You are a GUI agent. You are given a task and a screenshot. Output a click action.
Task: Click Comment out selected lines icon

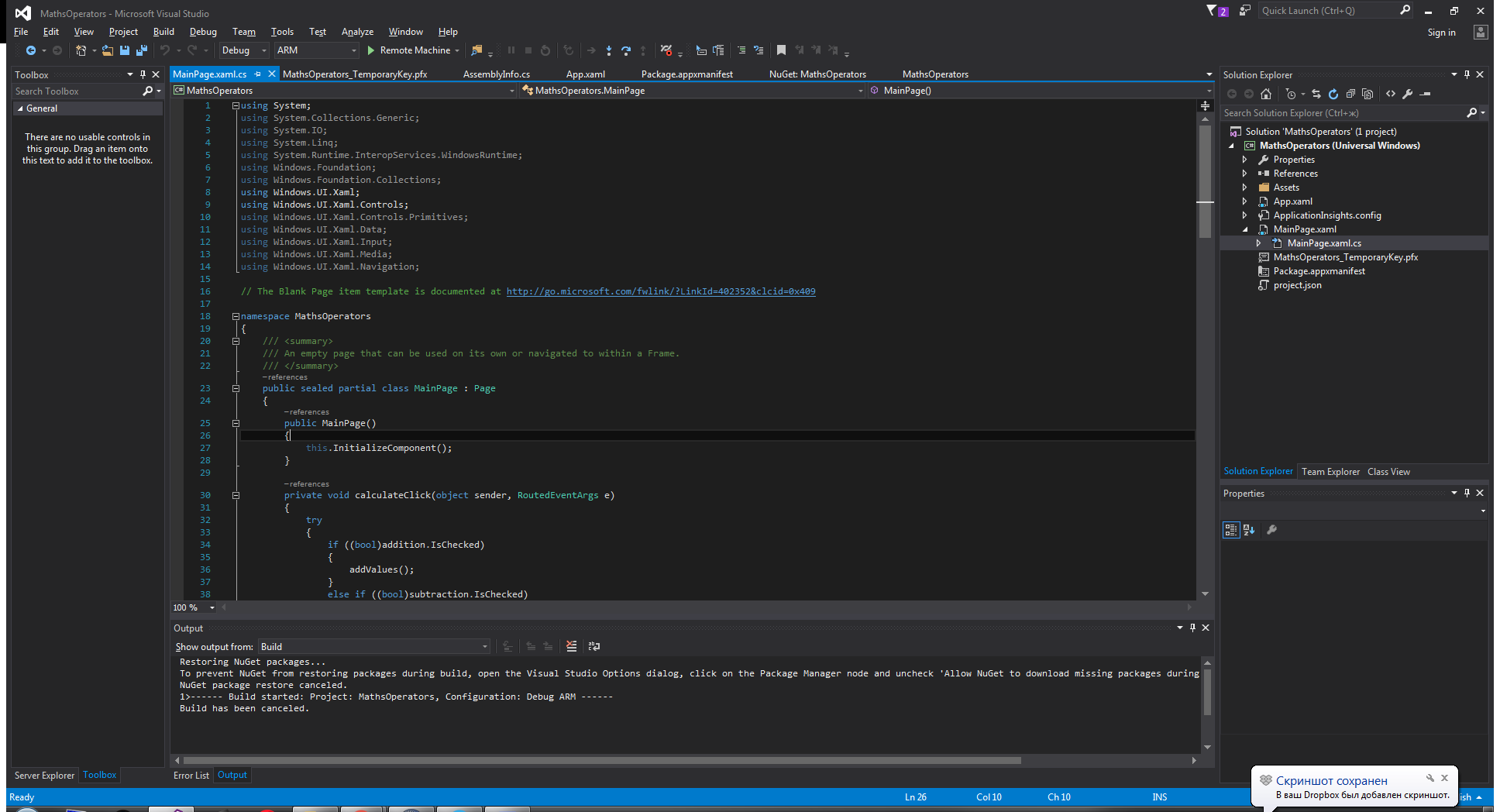[741, 50]
